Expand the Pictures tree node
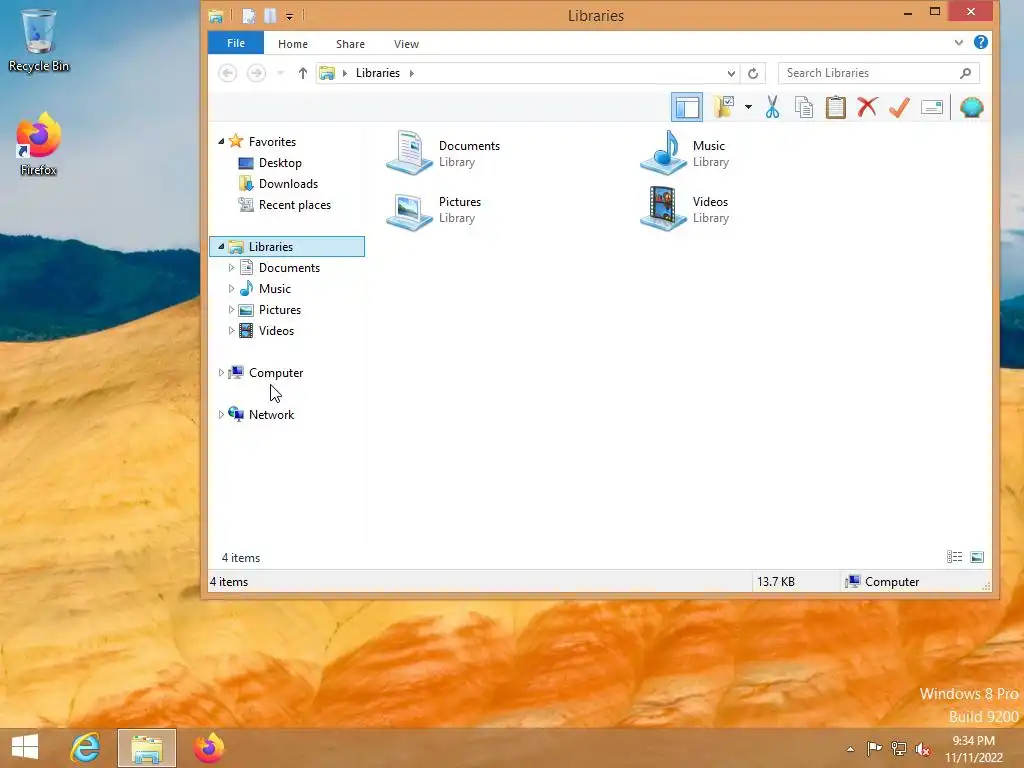 231,310
